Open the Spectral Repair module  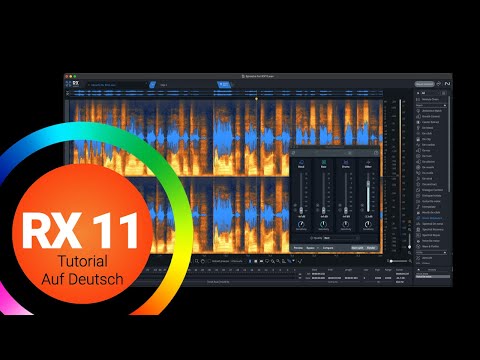432,235
